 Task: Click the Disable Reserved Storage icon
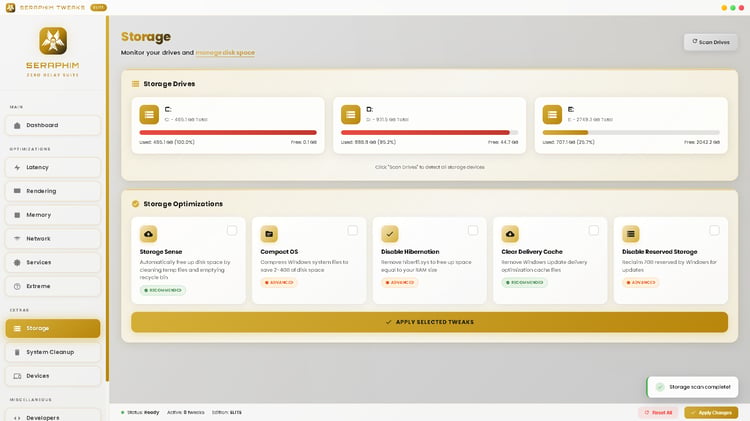tap(631, 234)
